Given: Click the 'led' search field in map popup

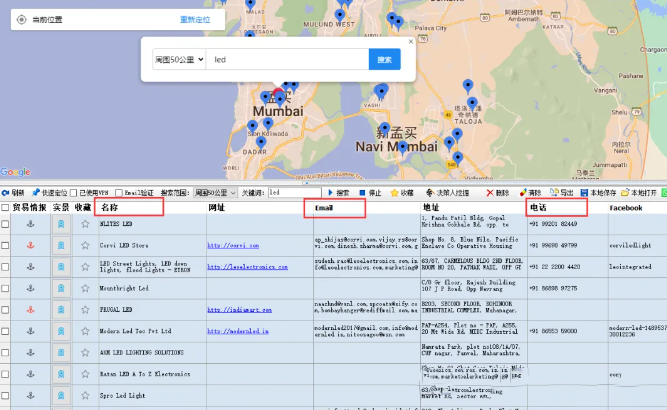Looking at the screenshot, I should [288, 60].
